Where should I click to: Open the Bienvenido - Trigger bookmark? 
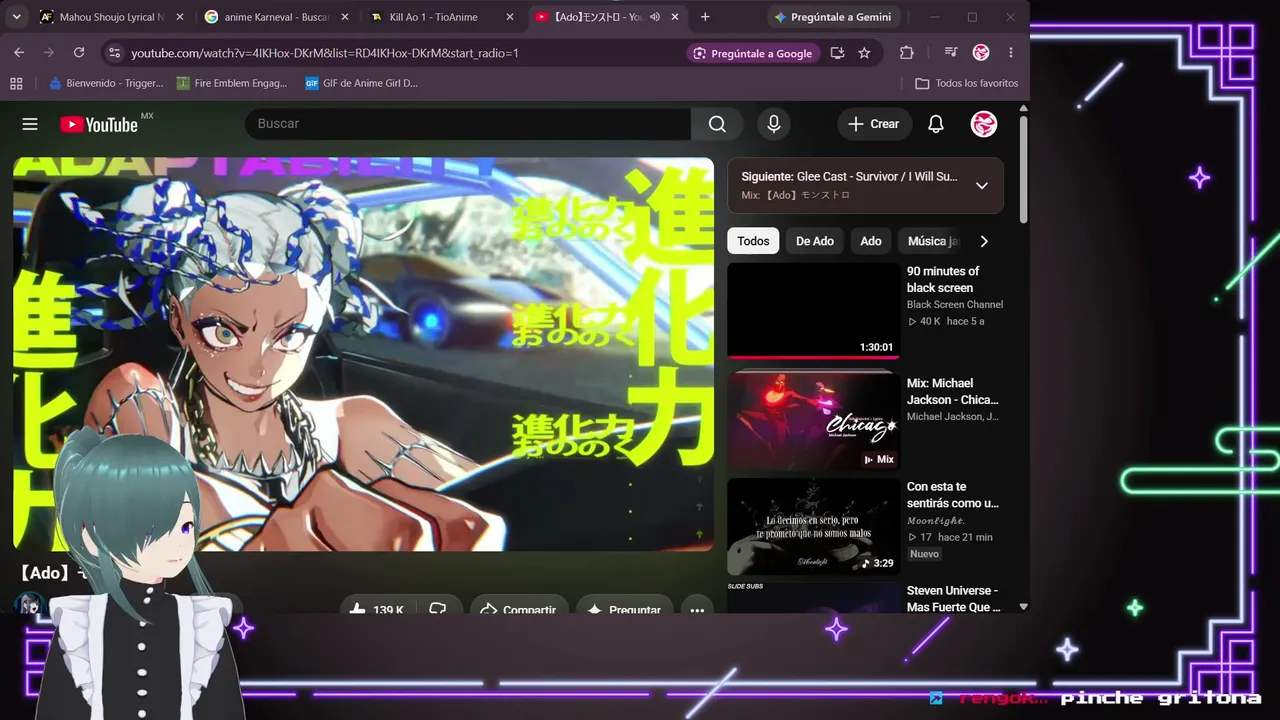(106, 83)
